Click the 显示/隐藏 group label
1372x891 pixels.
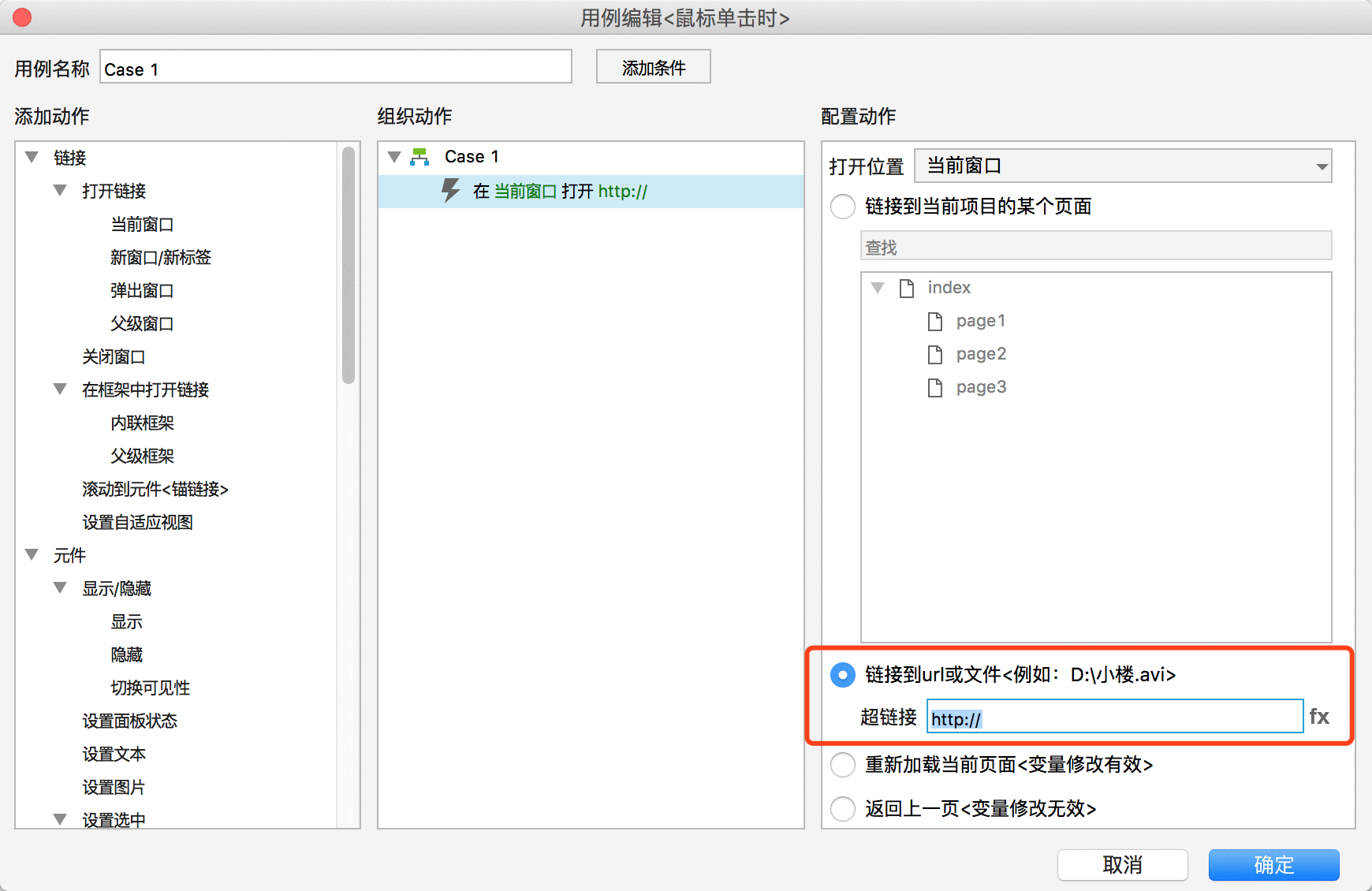117,588
